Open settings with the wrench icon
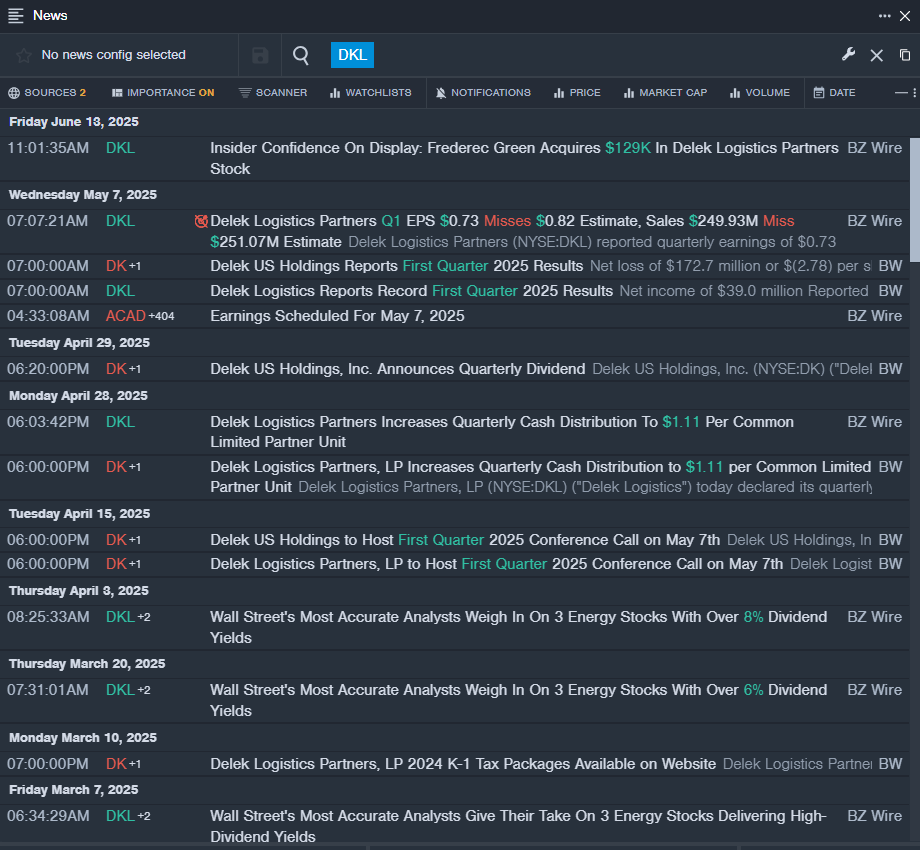The width and height of the screenshot is (920, 850). coord(848,55)
